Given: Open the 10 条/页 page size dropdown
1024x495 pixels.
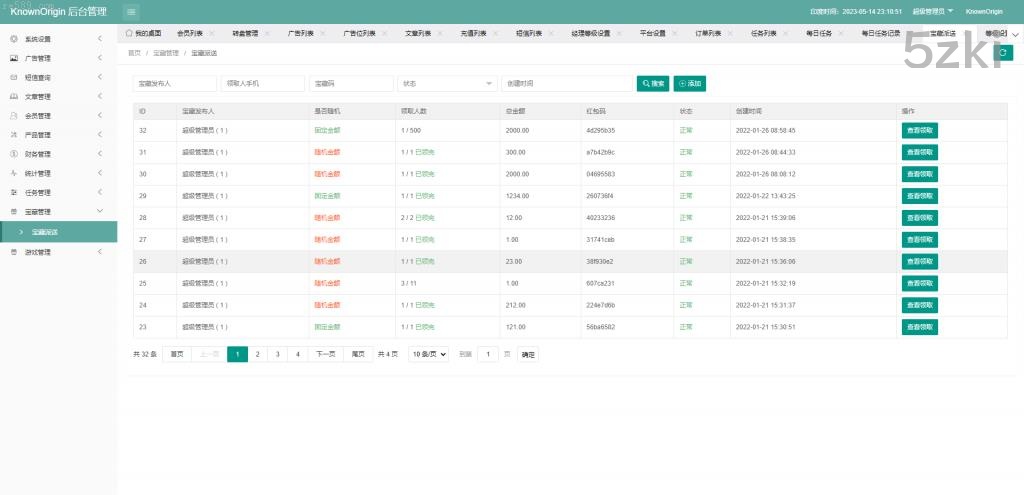Looking at the screenshot, I should [x=428, y=354].
